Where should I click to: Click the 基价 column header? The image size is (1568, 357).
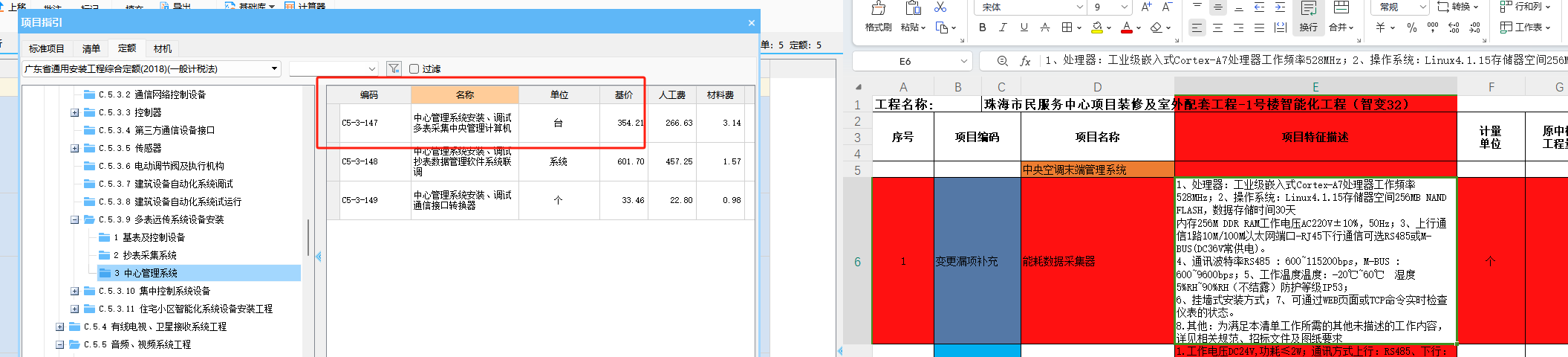coord(623,94)
